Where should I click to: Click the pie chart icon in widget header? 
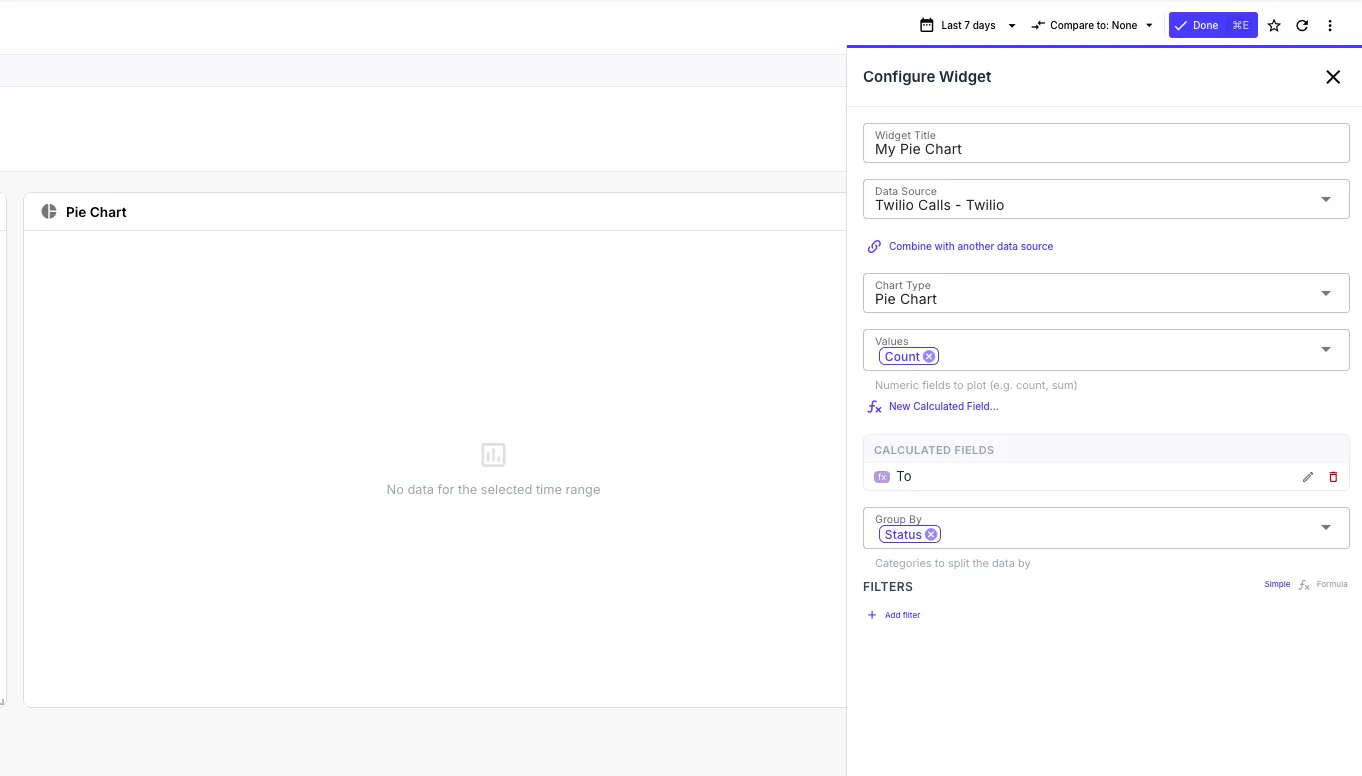pos(49,212)
